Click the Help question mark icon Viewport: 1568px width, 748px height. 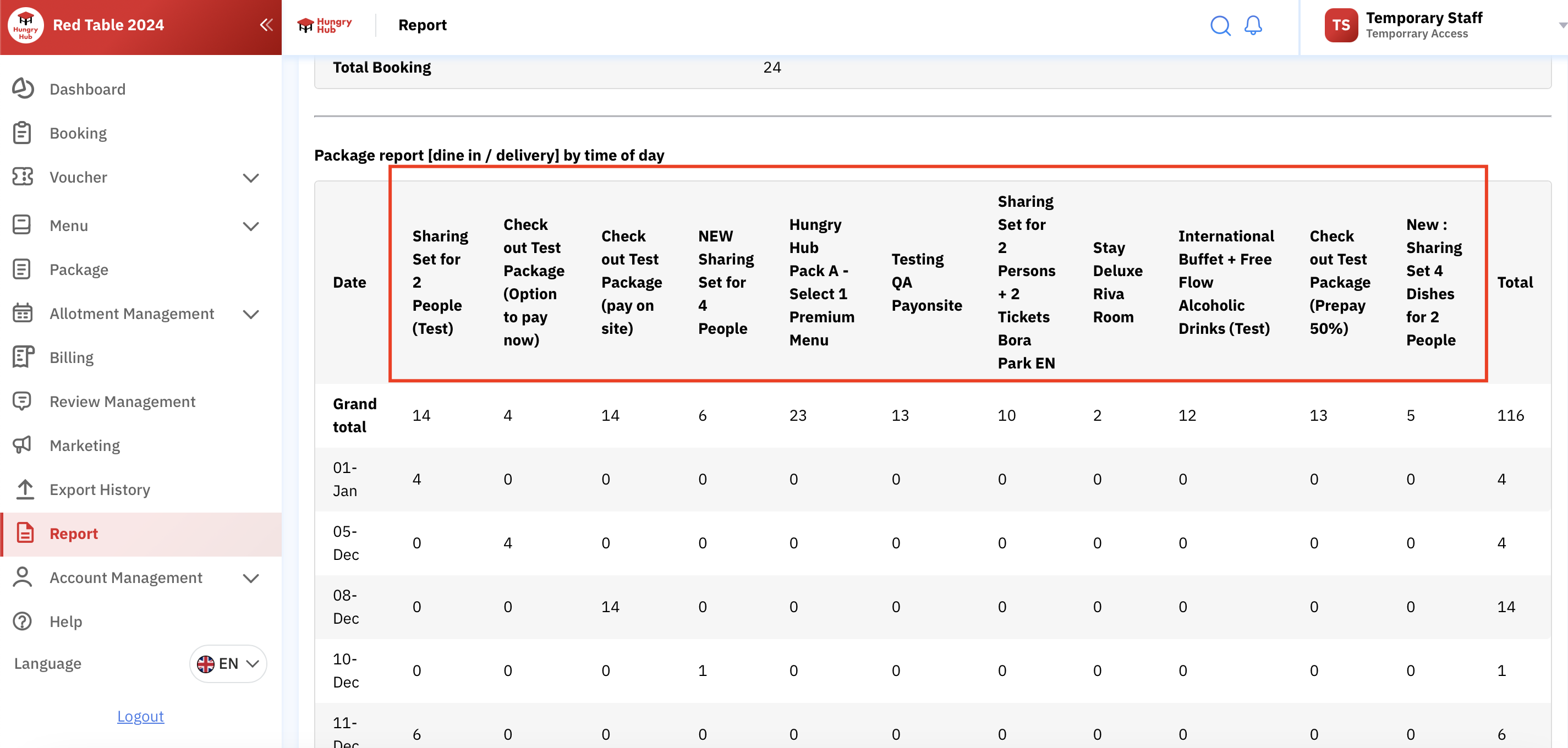pos(23,621)
